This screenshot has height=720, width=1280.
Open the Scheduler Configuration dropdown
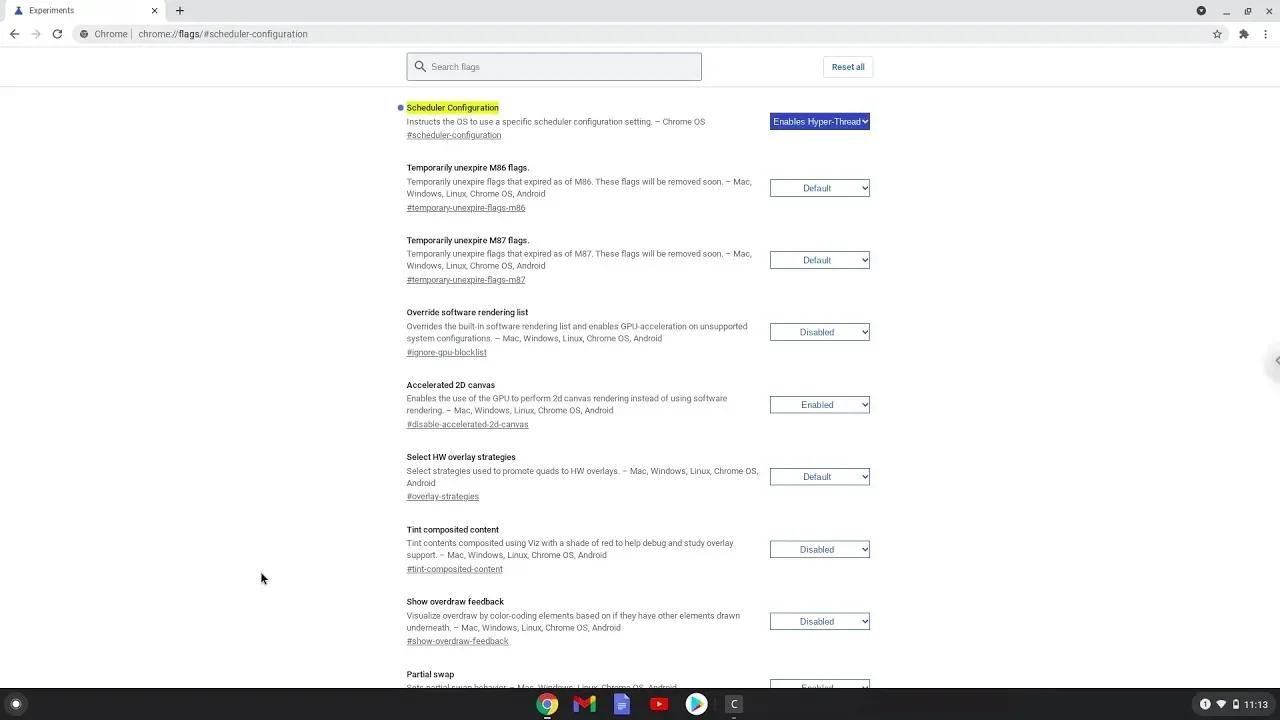(820, 122)
